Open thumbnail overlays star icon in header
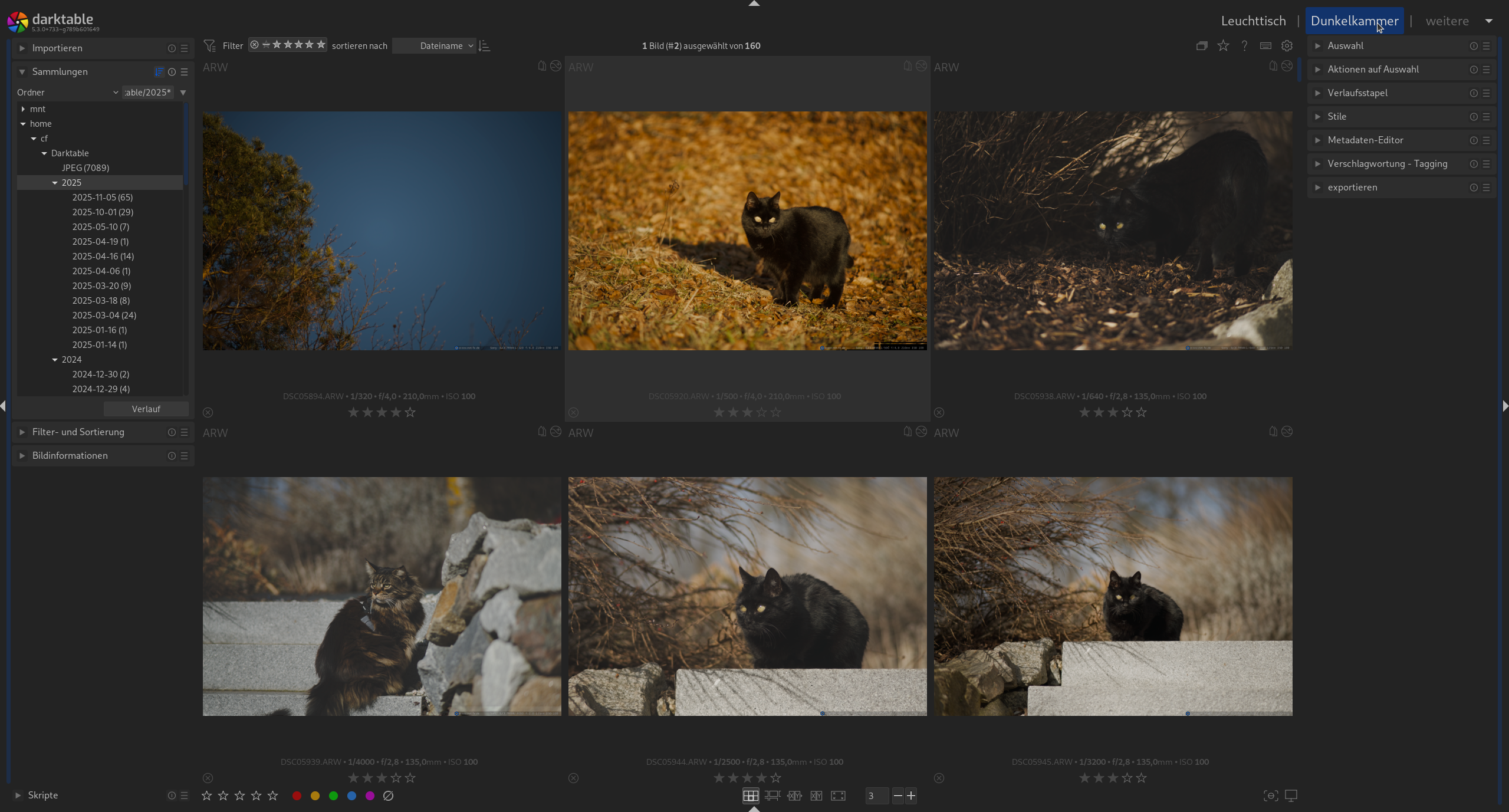This screenshot has height=812, width=1509. (x=1223, y=45)
